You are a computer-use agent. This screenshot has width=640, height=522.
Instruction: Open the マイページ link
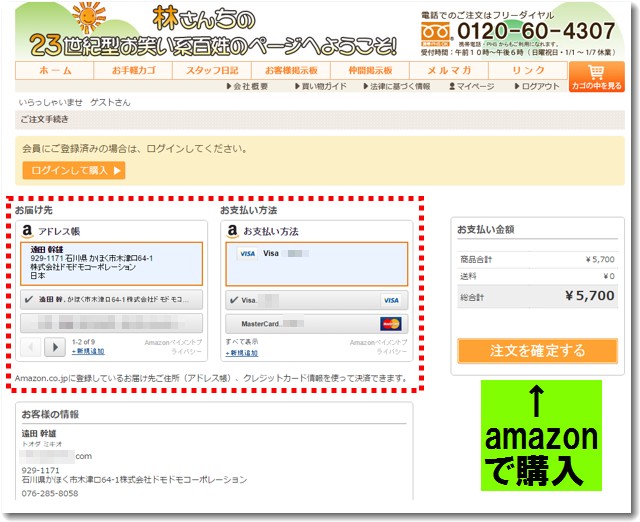point(471,86)
